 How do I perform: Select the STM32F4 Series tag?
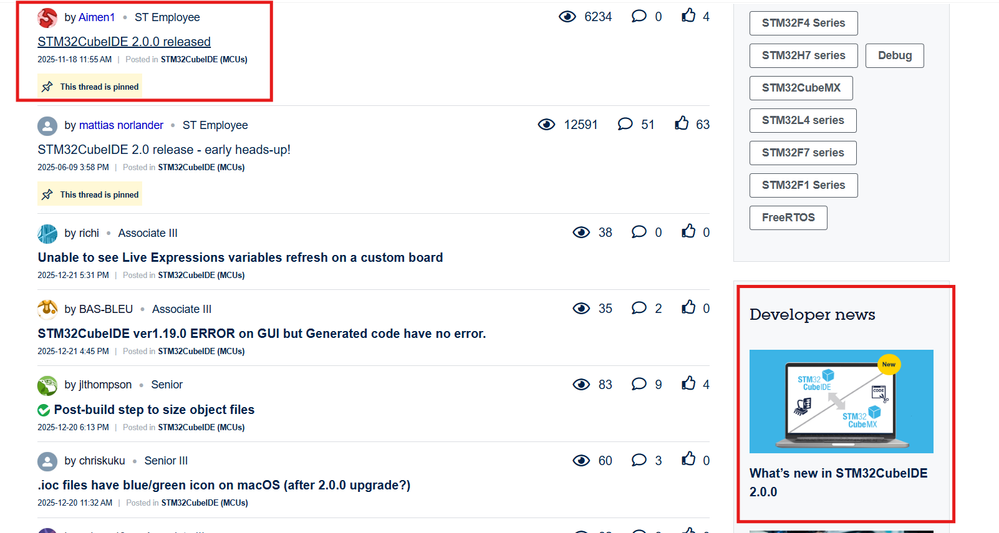coord(803,23)
